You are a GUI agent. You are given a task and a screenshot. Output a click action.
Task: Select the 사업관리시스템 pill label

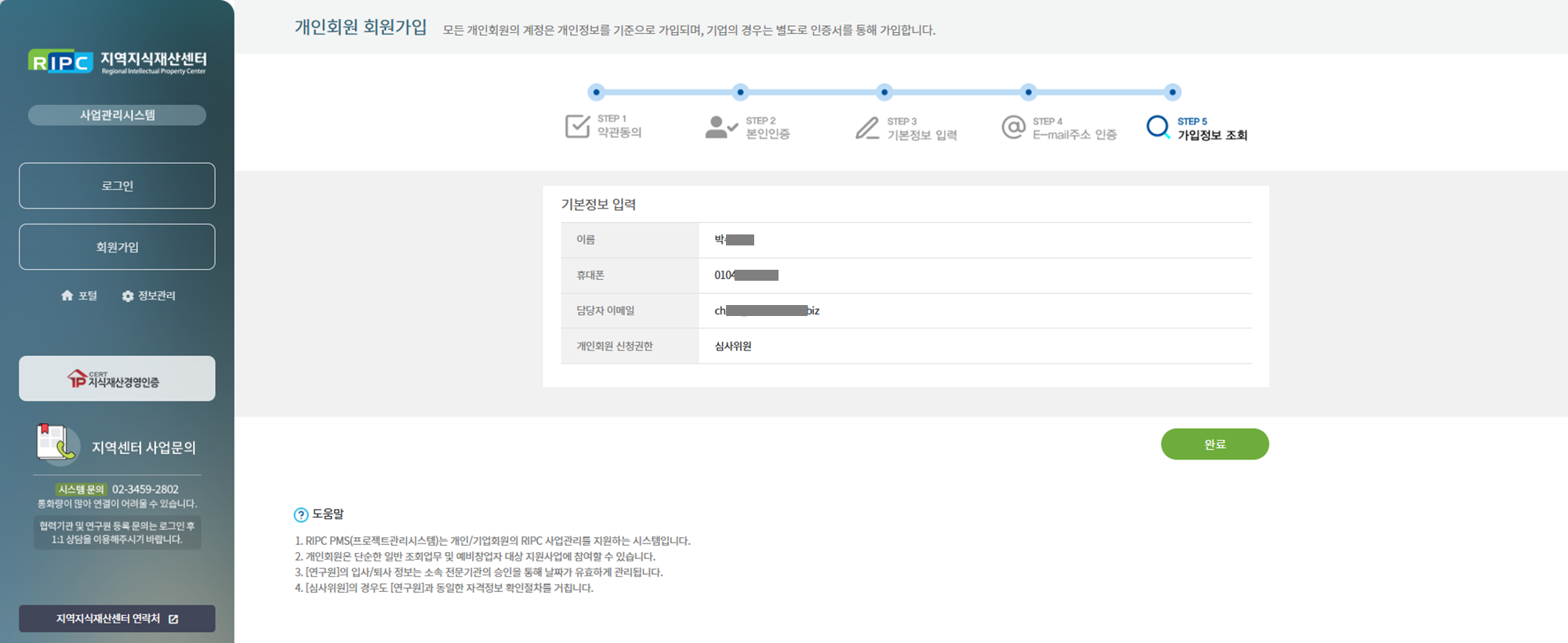coord(117,115)
